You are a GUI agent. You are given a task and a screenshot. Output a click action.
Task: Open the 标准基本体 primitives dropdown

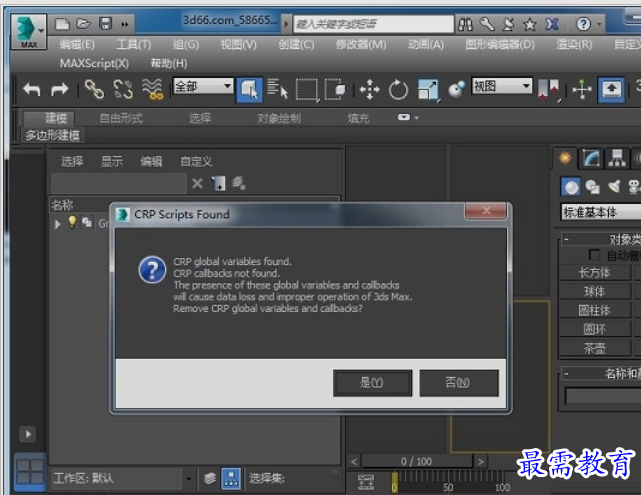pyautogui.click(x=601, y=212)
